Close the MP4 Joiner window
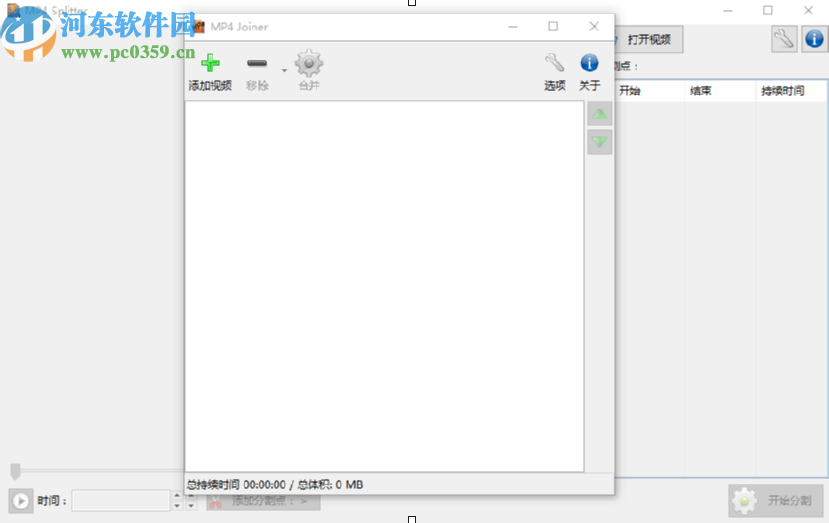The width and height of the screenshot is (829, 523). pyautogui.click(x=594, y=26)
